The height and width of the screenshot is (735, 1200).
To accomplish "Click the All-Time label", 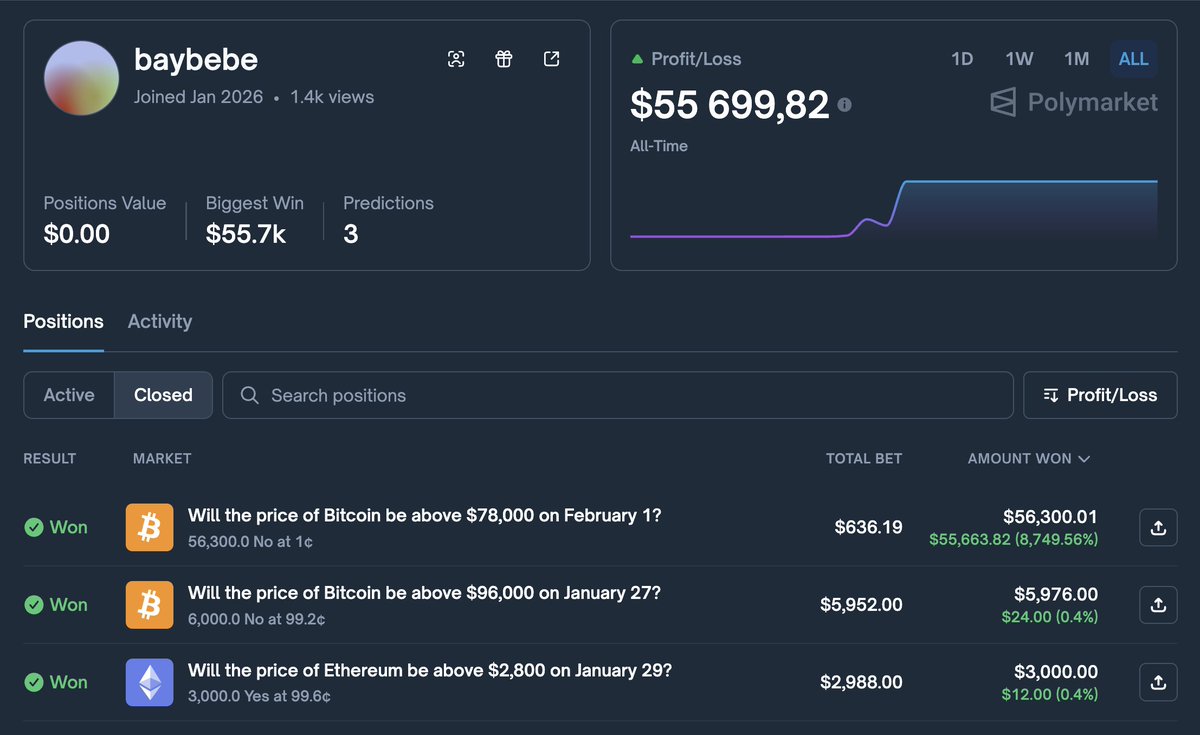I will coord(659,146).
